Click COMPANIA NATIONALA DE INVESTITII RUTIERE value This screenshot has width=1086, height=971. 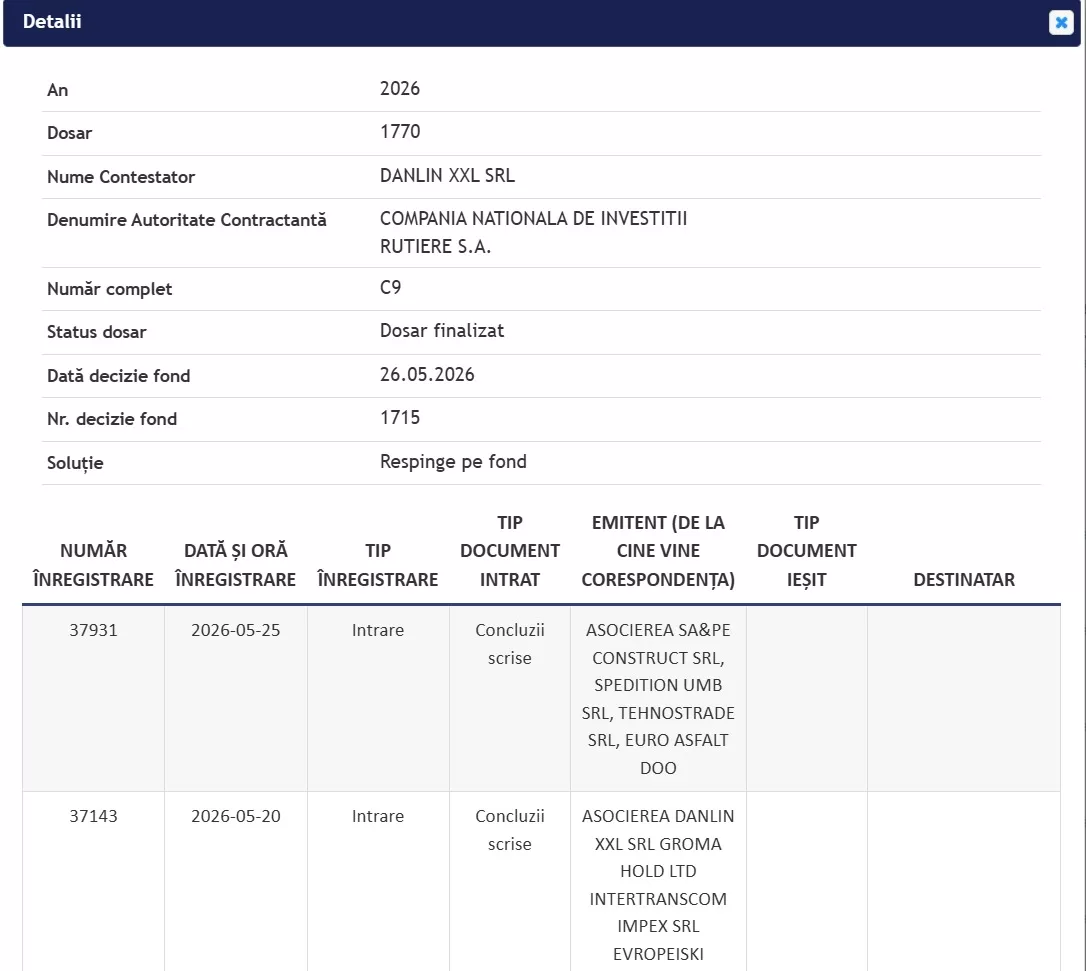(x=533, y=233)
